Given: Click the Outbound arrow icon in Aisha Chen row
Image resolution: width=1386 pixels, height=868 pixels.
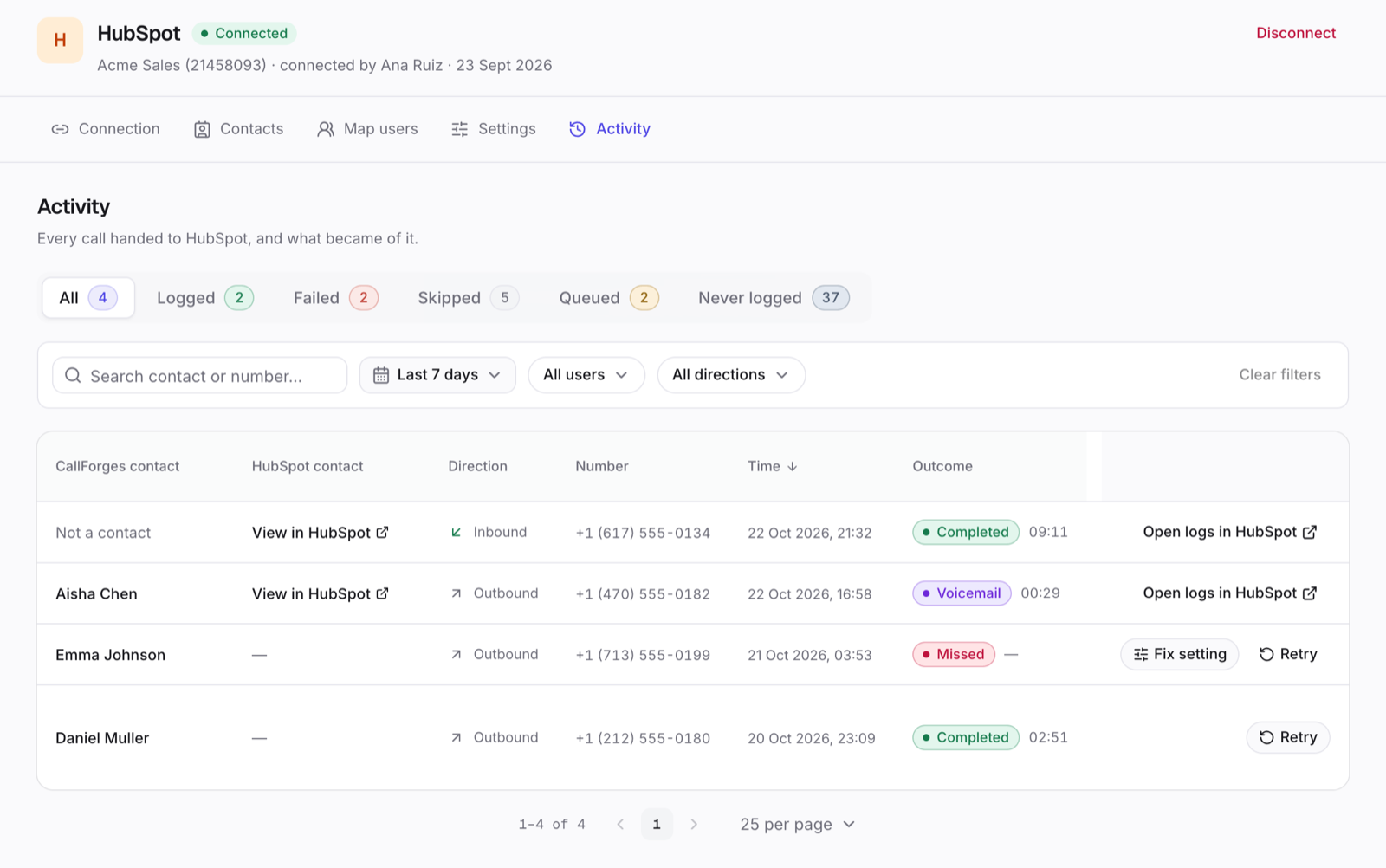Looking at the screenshot, I should [457, 593].
